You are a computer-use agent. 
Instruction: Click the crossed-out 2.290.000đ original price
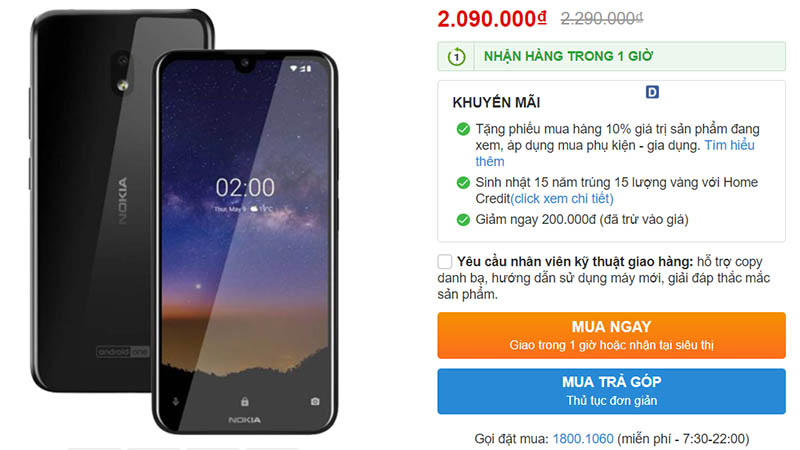pyautogui.click(x=602, y=19)
